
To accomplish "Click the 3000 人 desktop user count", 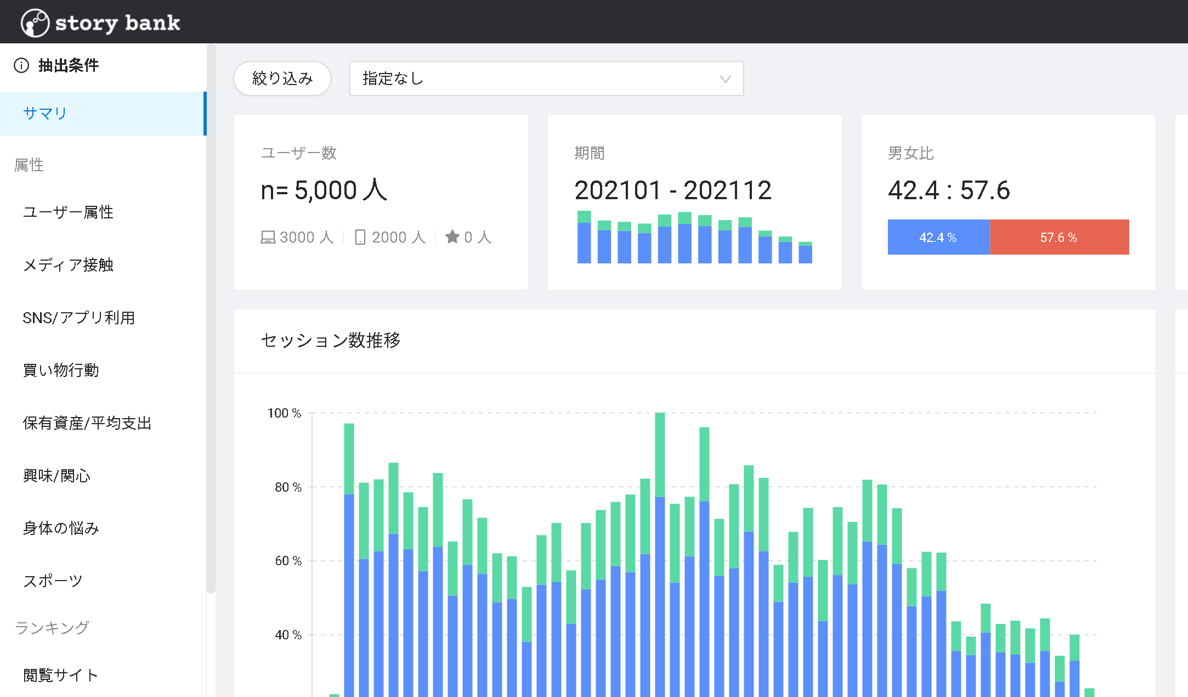I will click(x=306, y=237).
